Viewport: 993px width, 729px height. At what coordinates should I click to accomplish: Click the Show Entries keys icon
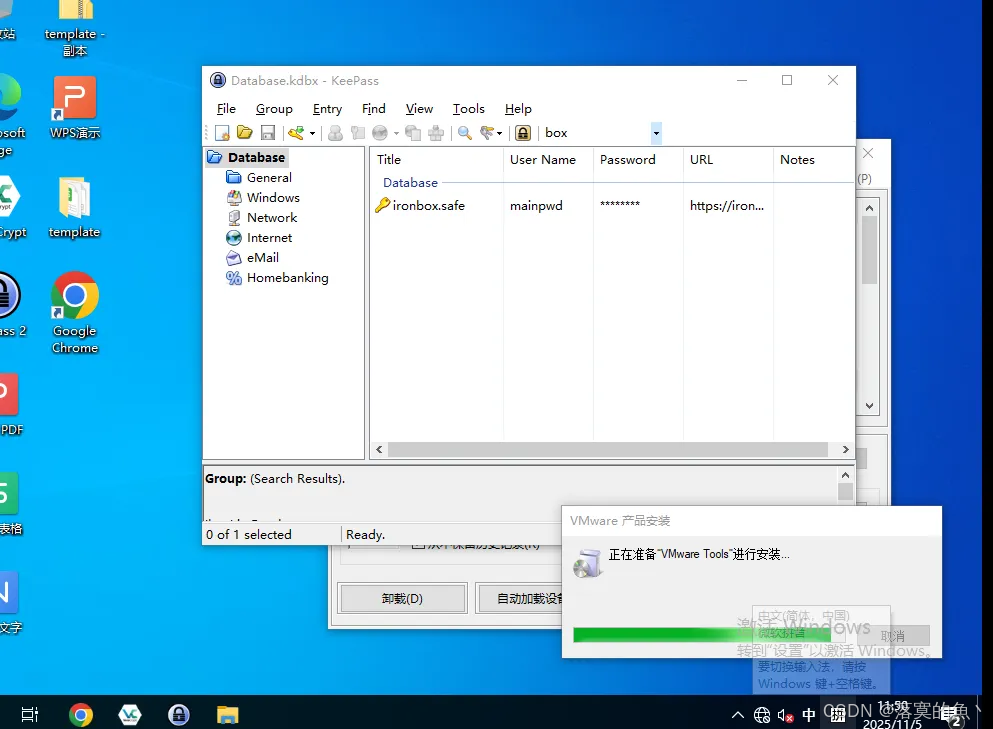[486, 133]
